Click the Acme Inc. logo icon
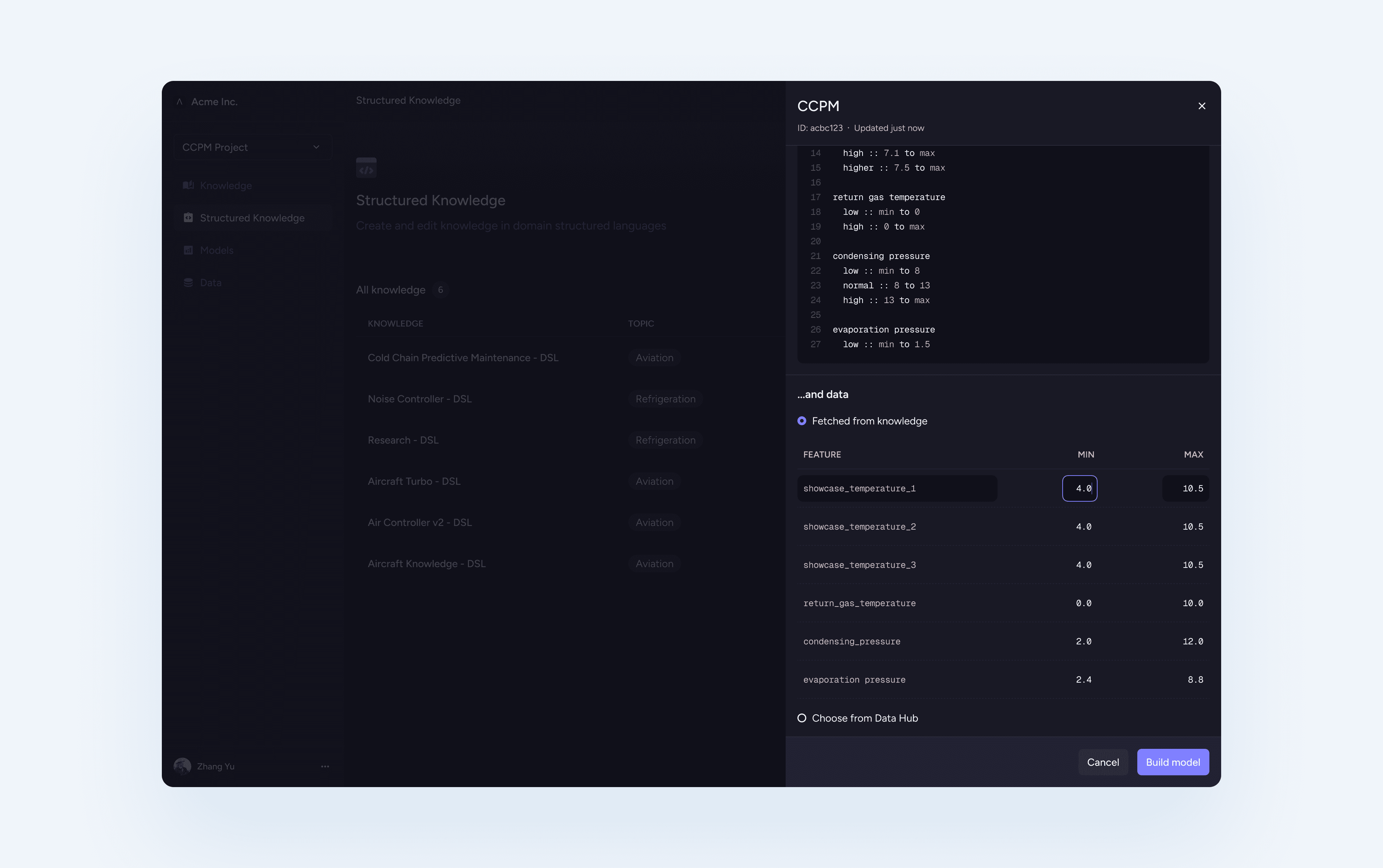The width and height of the screenshot is (1383, 868). click(x=180, y=102)
